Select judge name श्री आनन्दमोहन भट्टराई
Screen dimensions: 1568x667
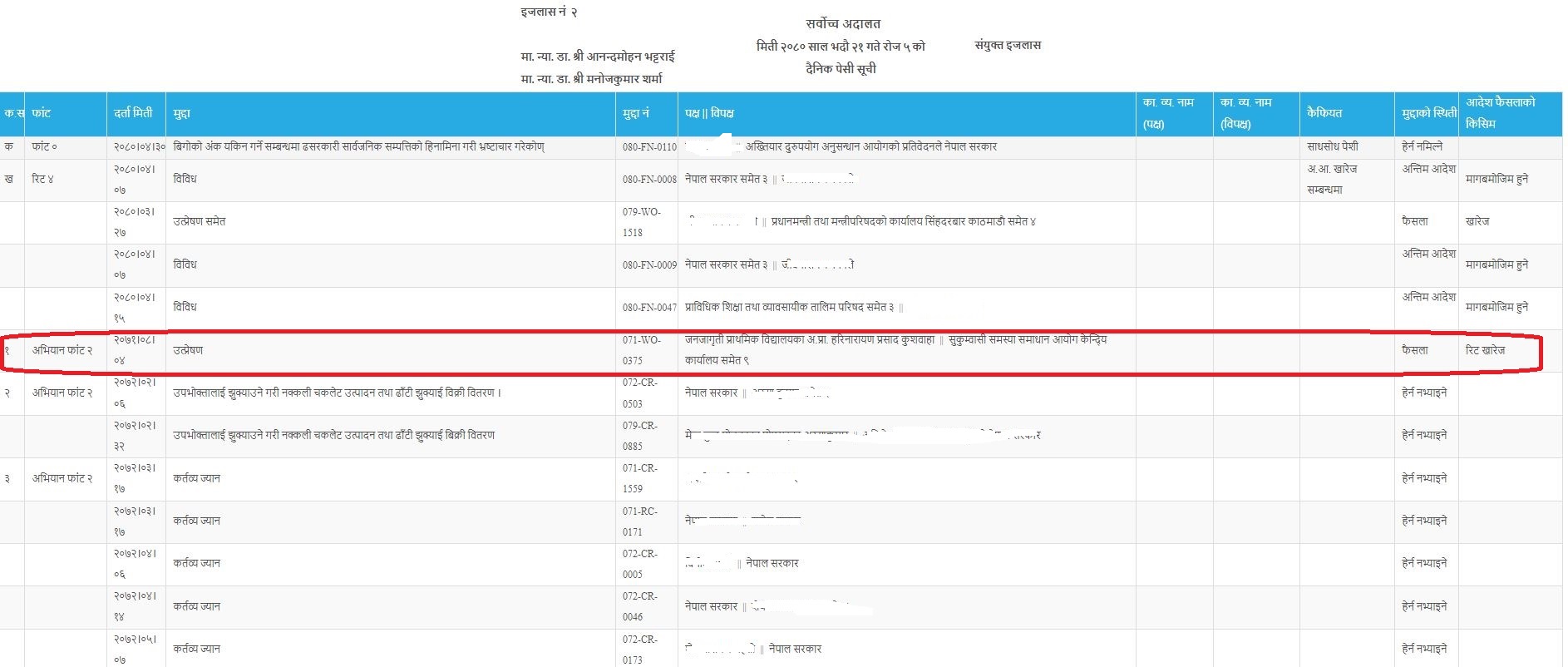click(622, 57)
